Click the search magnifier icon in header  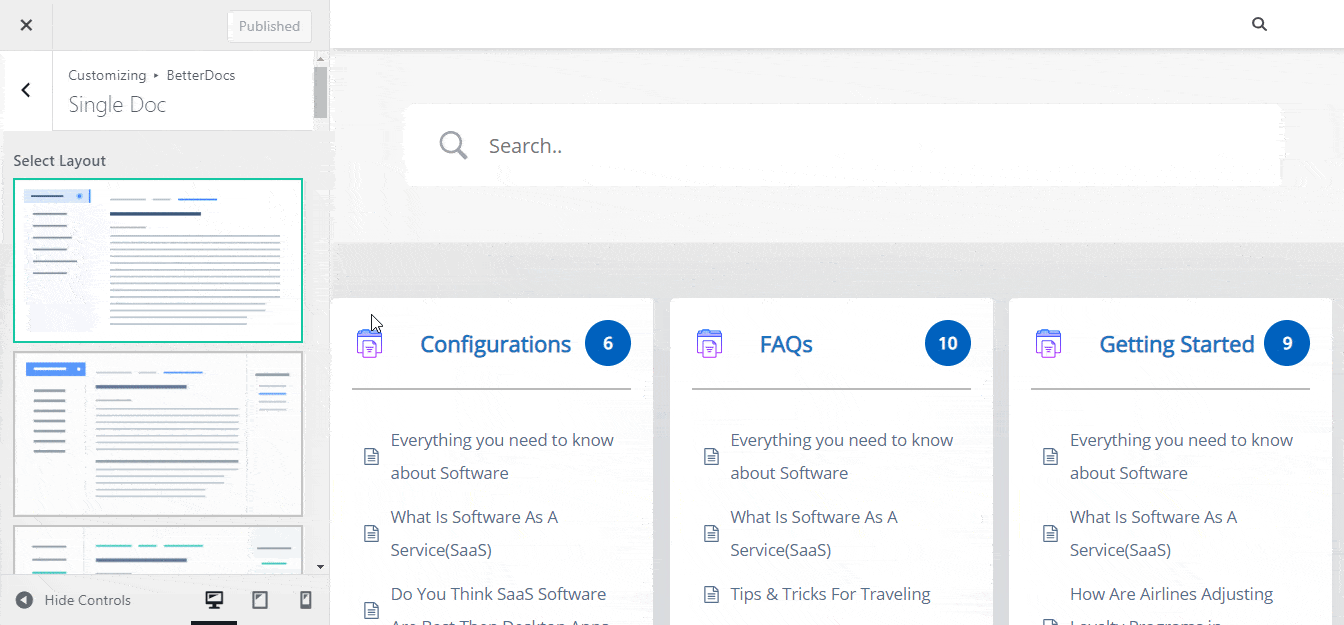pyautogui.click(x=1259, y=25)
